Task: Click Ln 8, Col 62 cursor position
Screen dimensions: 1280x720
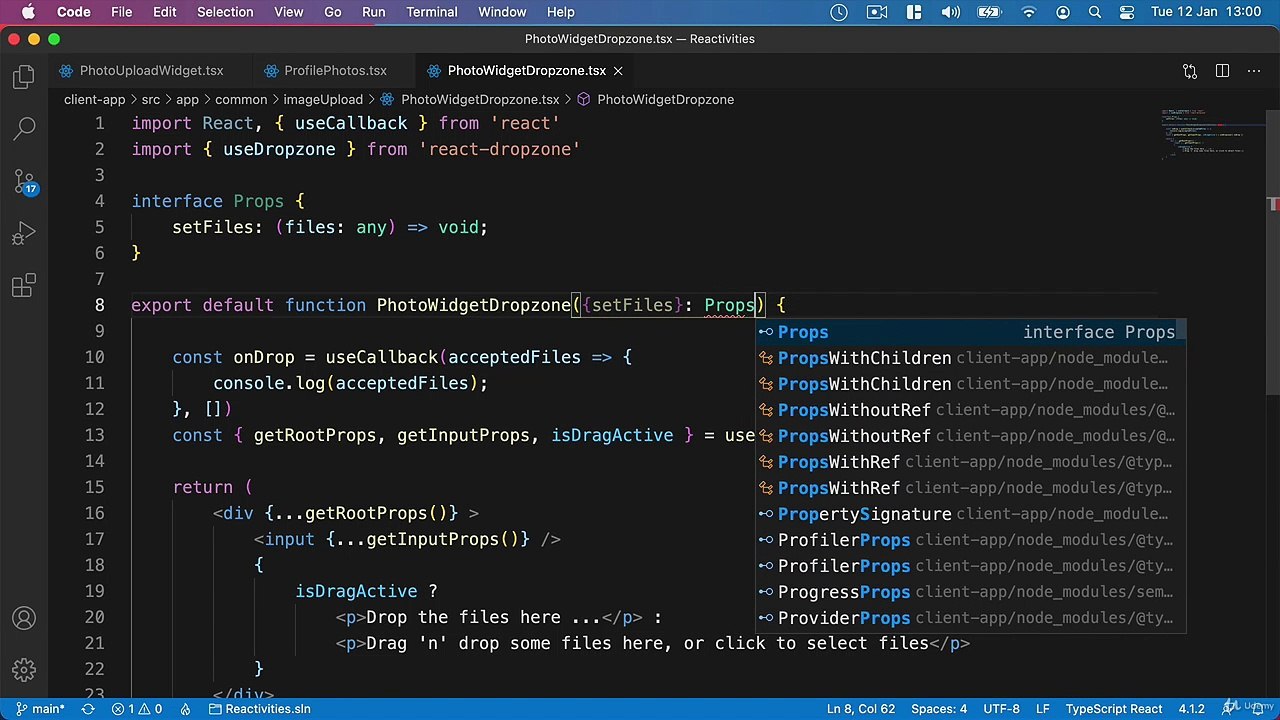Action: coord(861,709)
